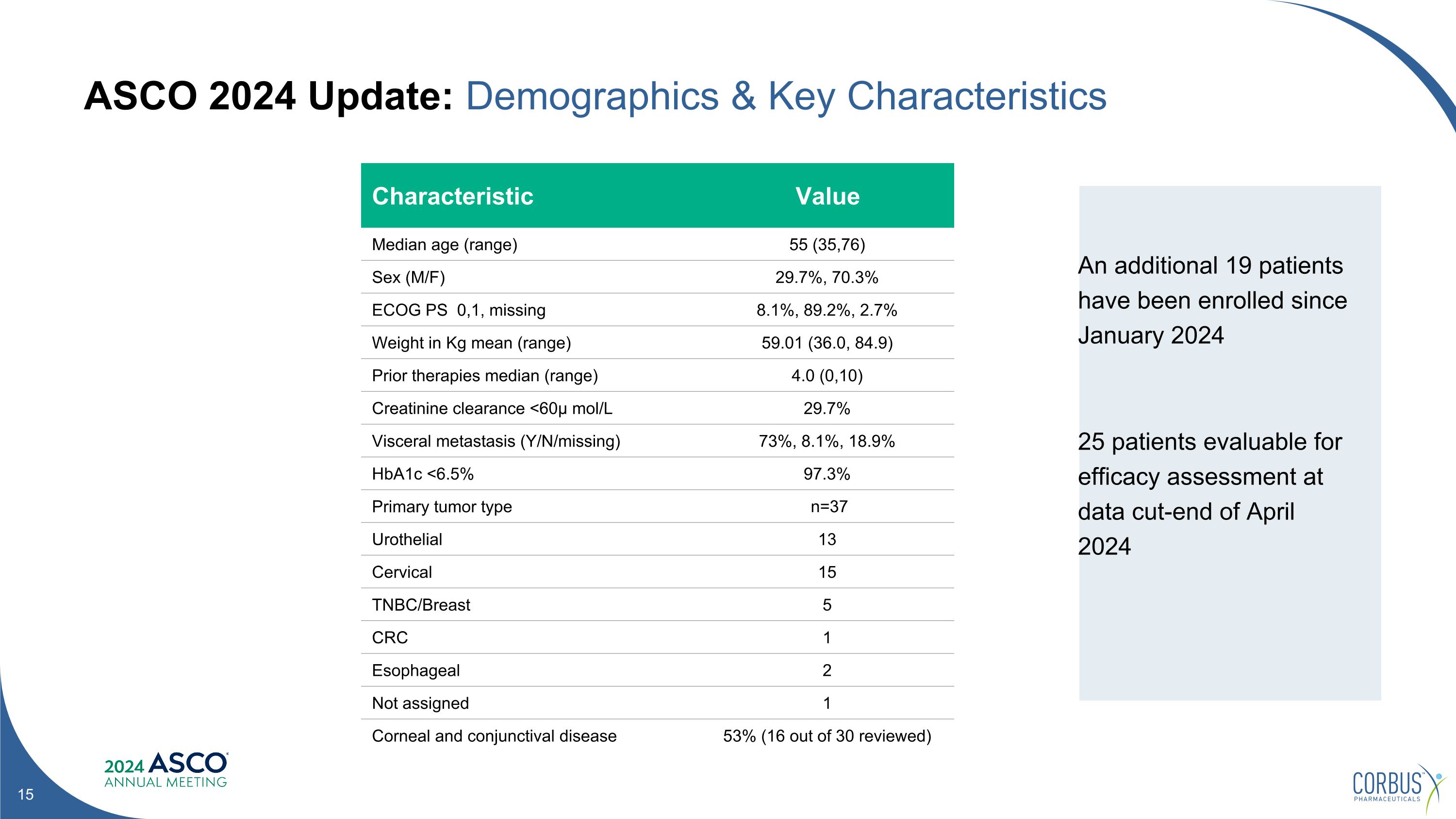Select the Urothelial row label
1456x819 pixels.
(x=407, y=539)
